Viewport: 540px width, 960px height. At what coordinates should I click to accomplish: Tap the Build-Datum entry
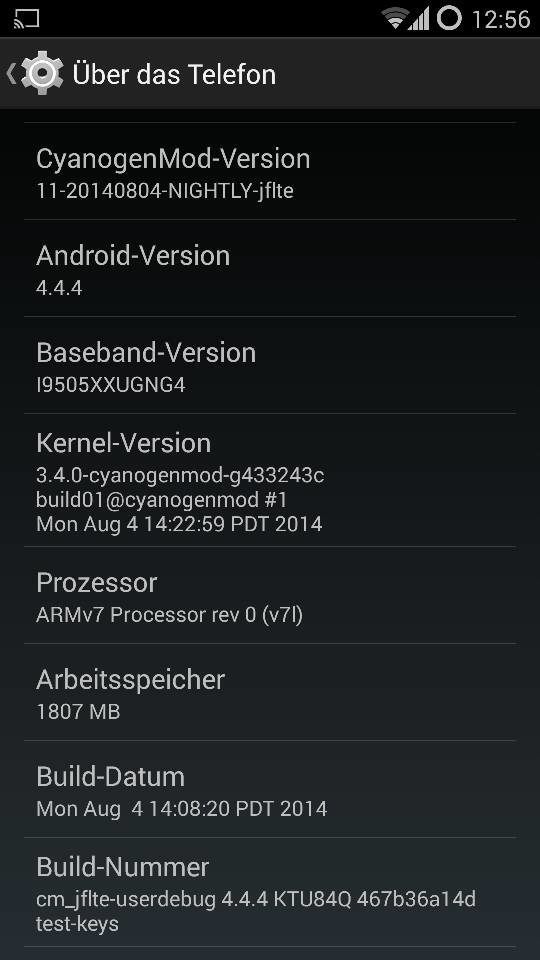pyautogui.click(x=270, y=789)
